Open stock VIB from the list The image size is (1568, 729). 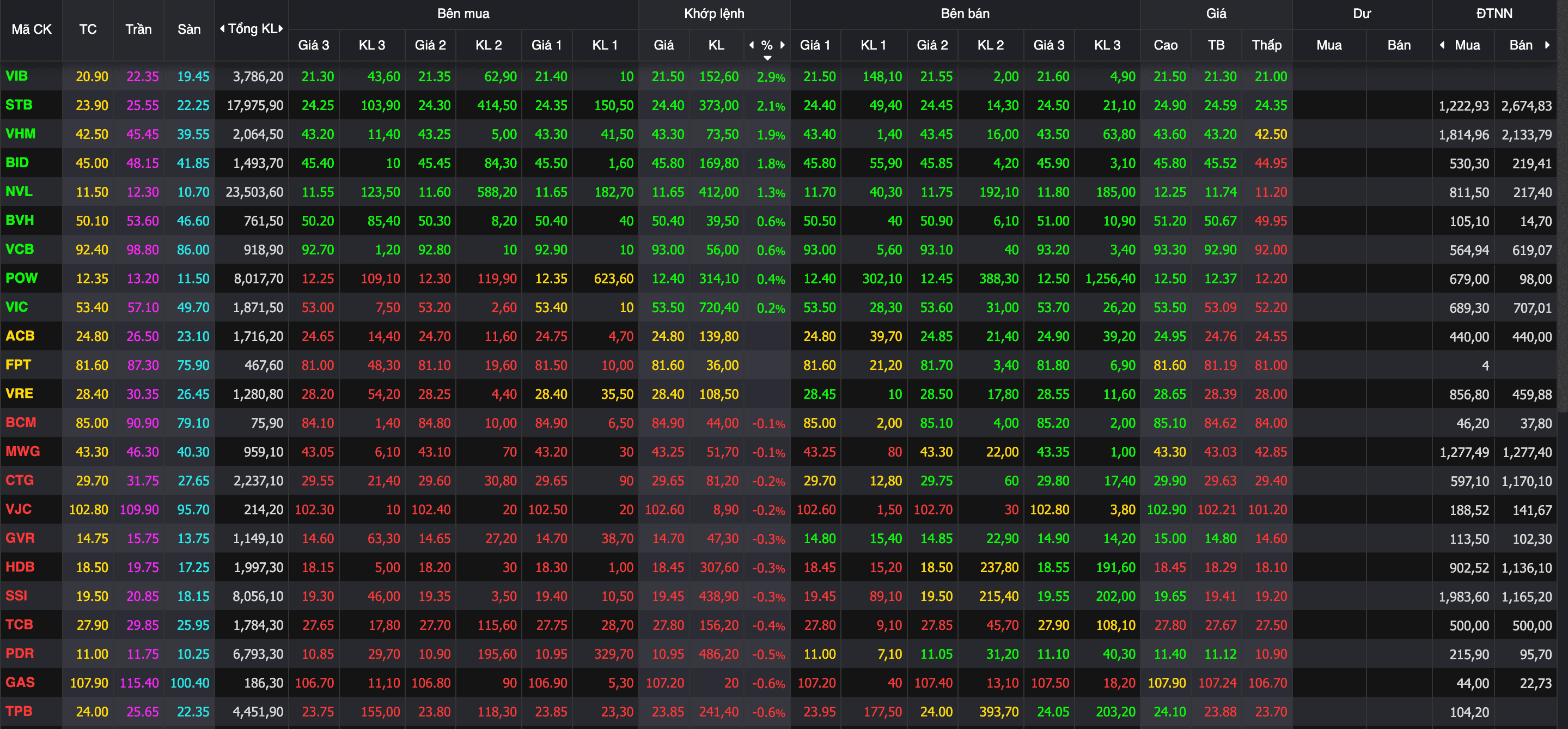(x=16, y=76)
